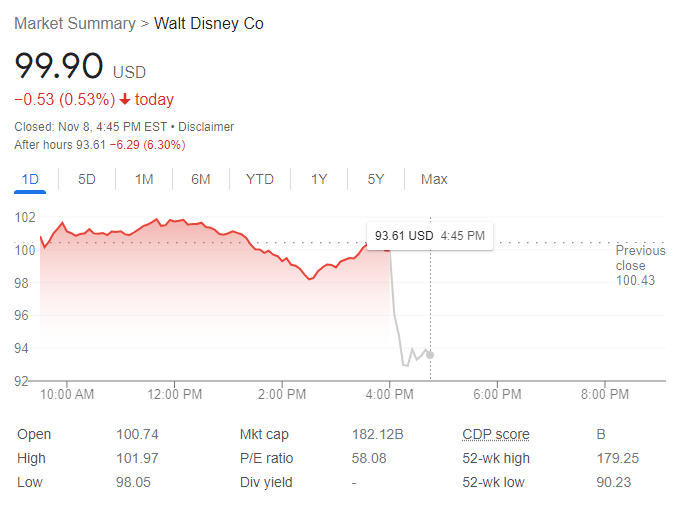Select the 1D time range tab
This screenshot has height=507, width=688.
tap(30, 179)
